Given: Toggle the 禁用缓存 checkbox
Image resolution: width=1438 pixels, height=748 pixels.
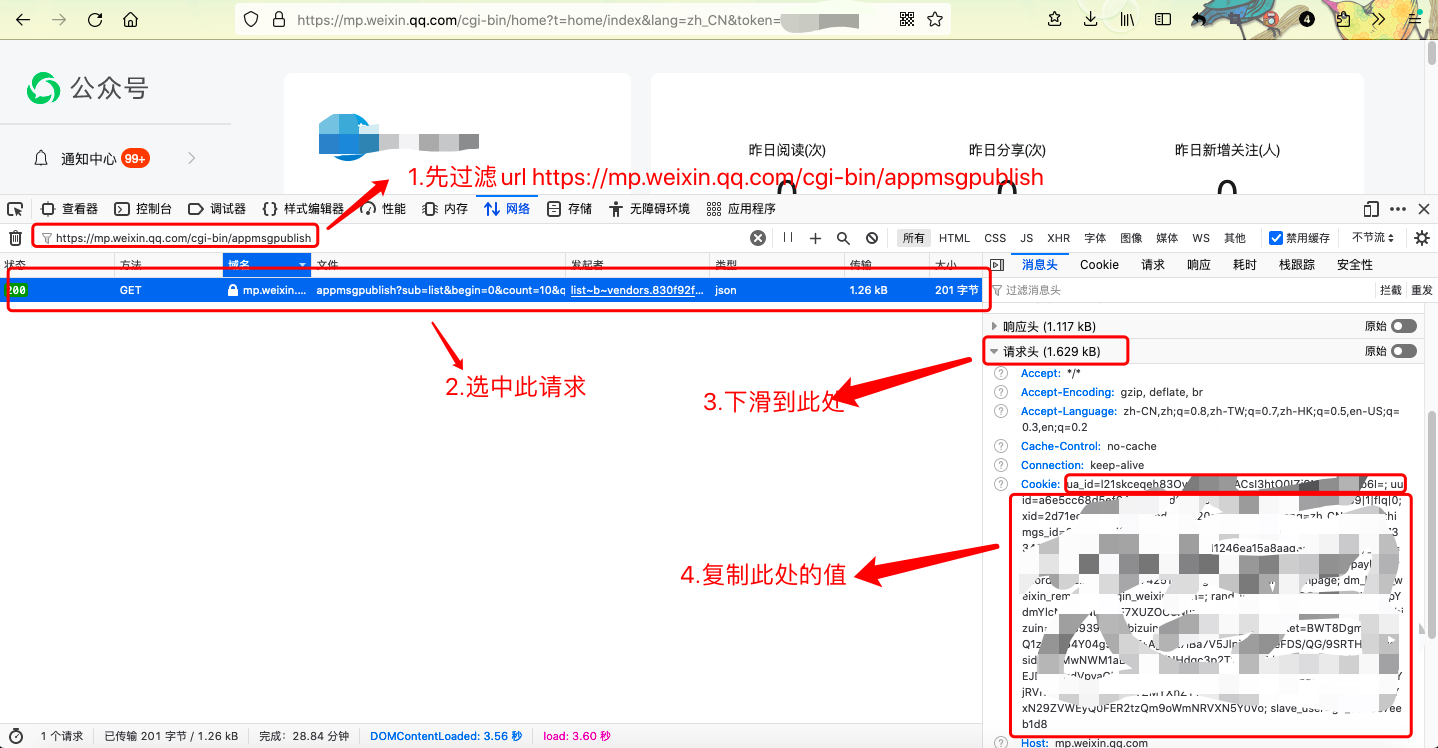Looking at the screenshot, I should pos(1276,238).
